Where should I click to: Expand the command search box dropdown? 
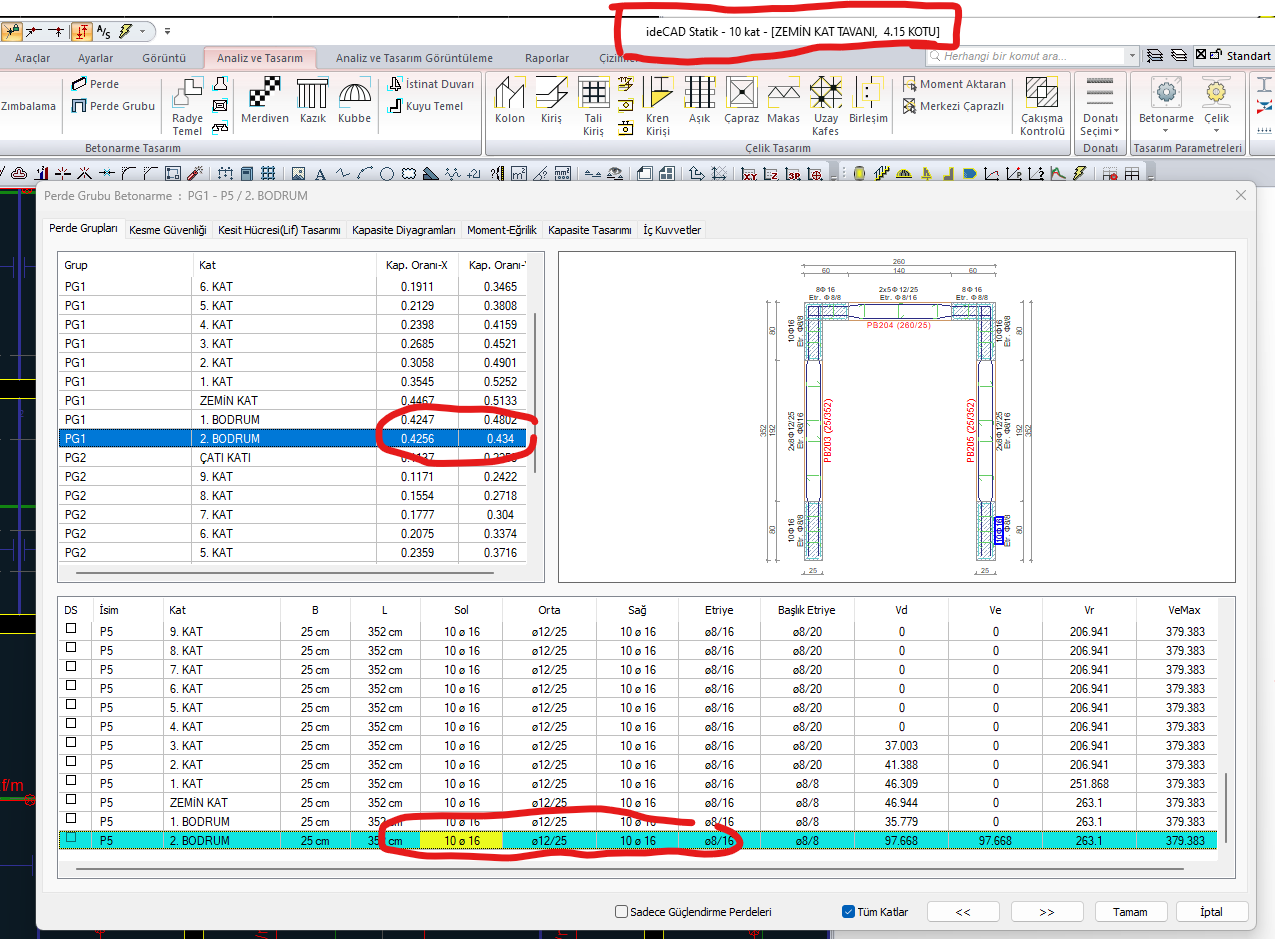tap(1131, 56)
